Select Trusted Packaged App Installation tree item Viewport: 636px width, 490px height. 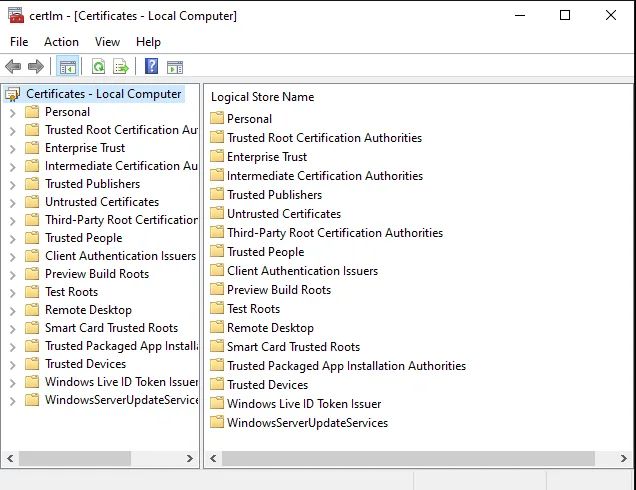click(121, 346)
